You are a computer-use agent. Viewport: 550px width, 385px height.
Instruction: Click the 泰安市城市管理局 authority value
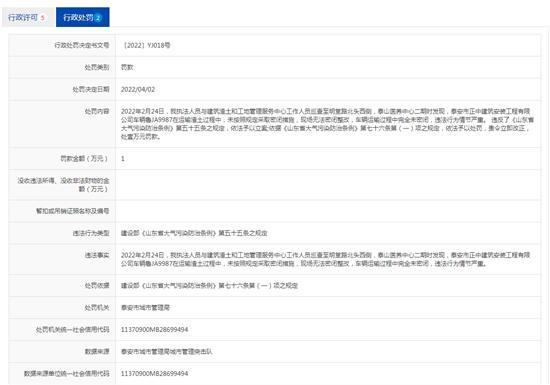pyautogui.click(x=145, y=308)
